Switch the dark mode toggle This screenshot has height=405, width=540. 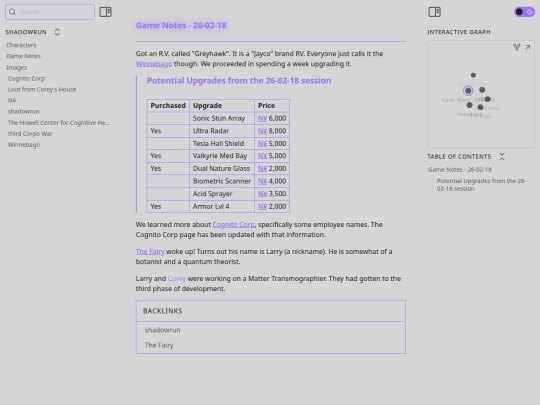[524, 12]
